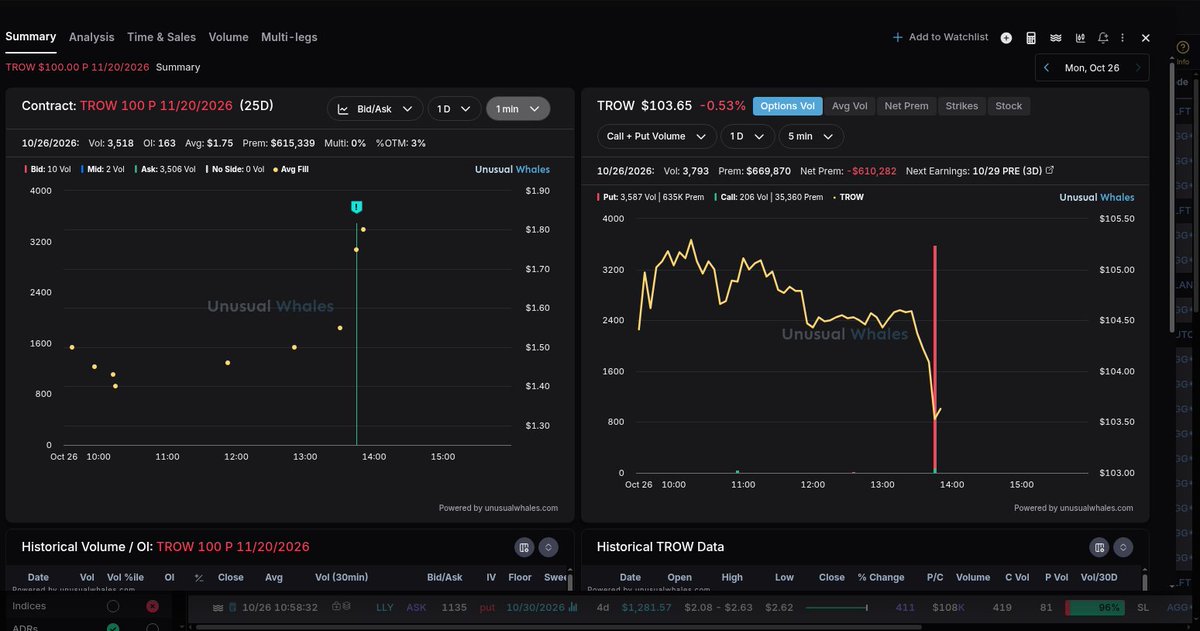Viewport: 1200px width, 631px height.
Task: Open the 1 min interval dropdown
Action: [x=518, y=109]
